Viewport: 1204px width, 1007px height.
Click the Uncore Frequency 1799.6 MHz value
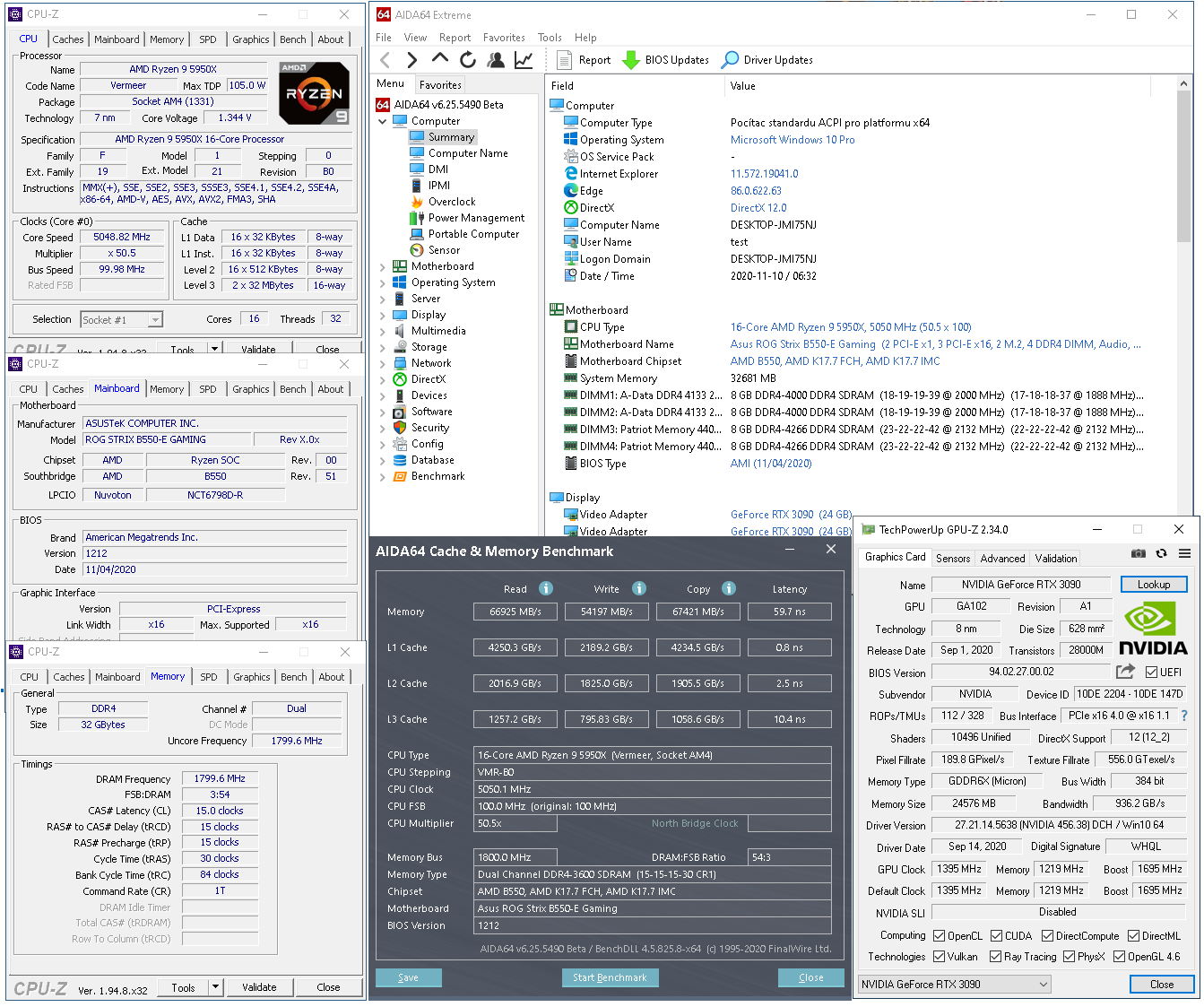pos(297,741)
